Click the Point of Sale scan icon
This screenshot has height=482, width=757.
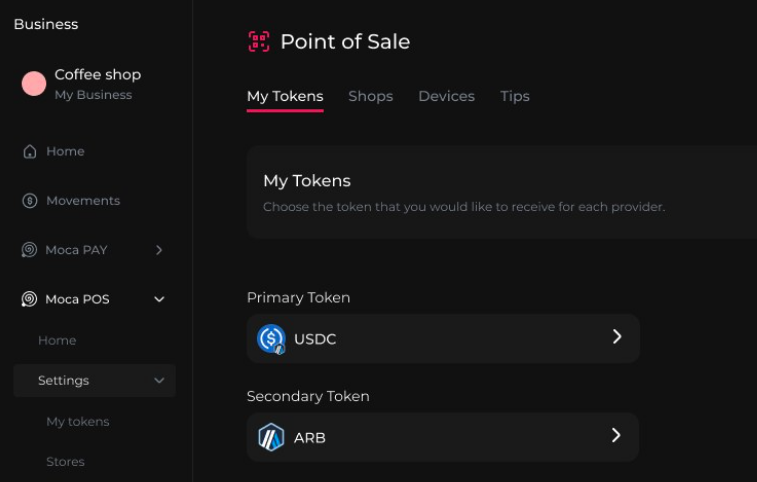click(259, 41)
